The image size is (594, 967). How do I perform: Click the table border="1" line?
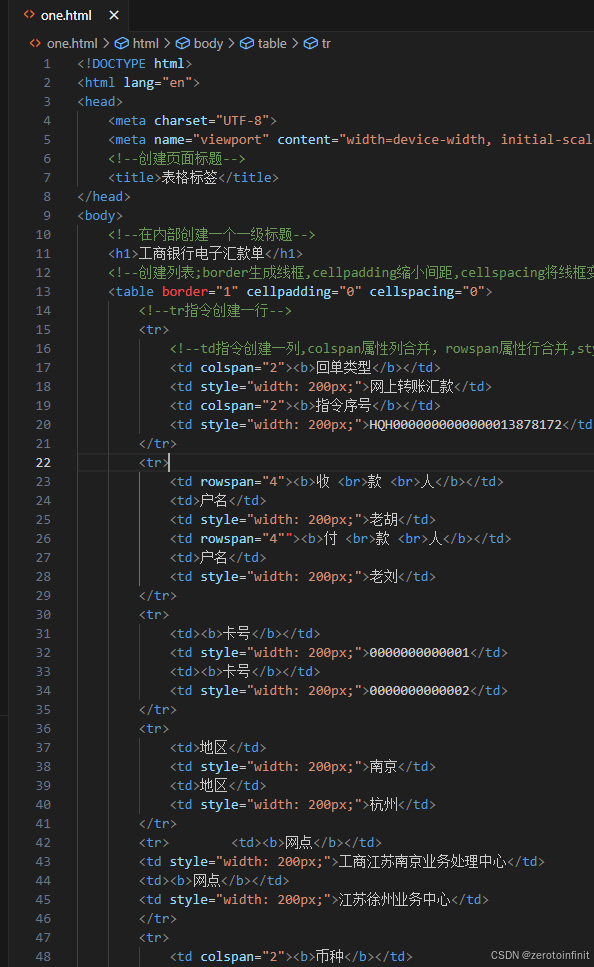point(300,292)
